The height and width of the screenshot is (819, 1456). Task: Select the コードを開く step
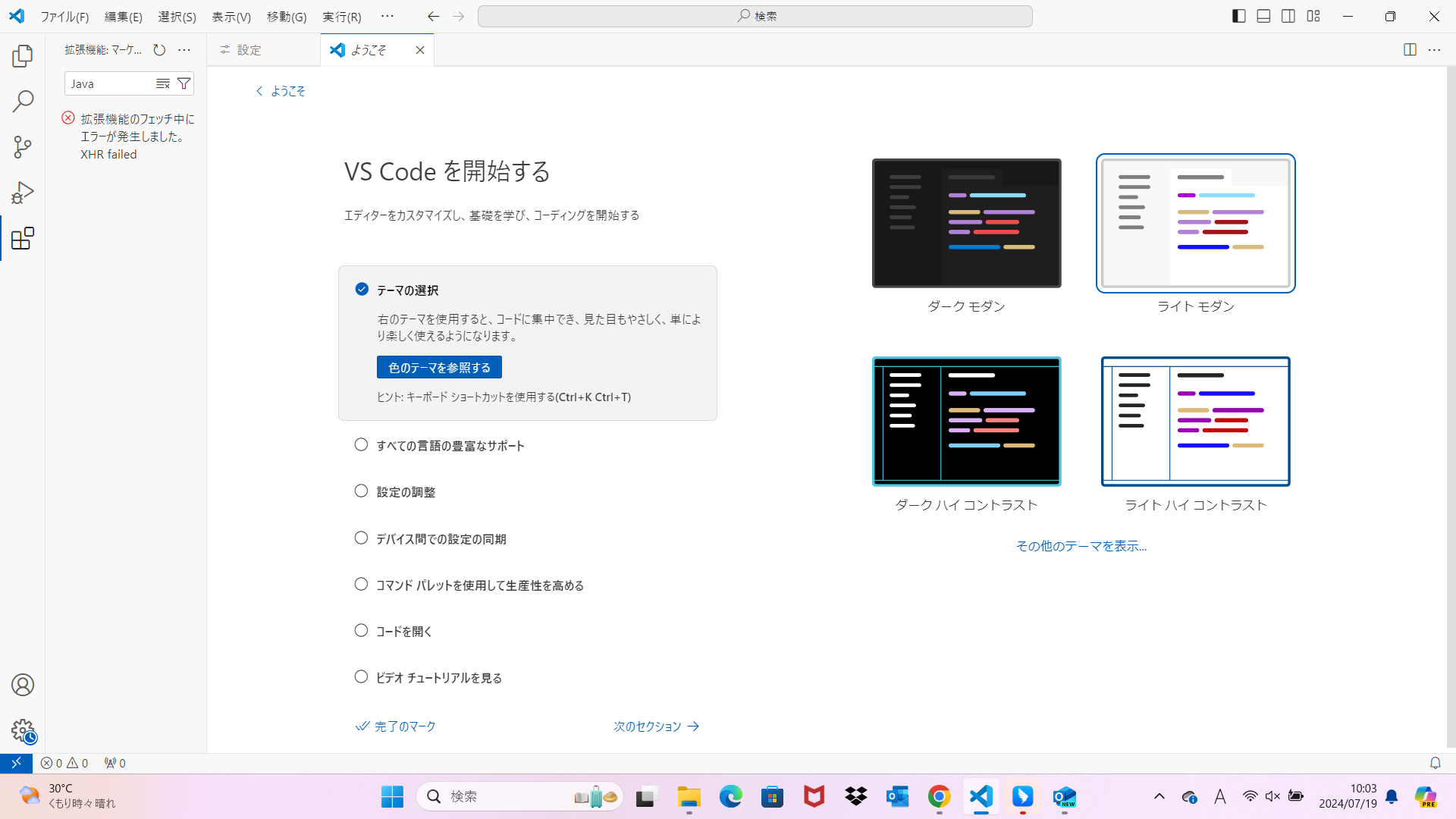coord(402,630)
